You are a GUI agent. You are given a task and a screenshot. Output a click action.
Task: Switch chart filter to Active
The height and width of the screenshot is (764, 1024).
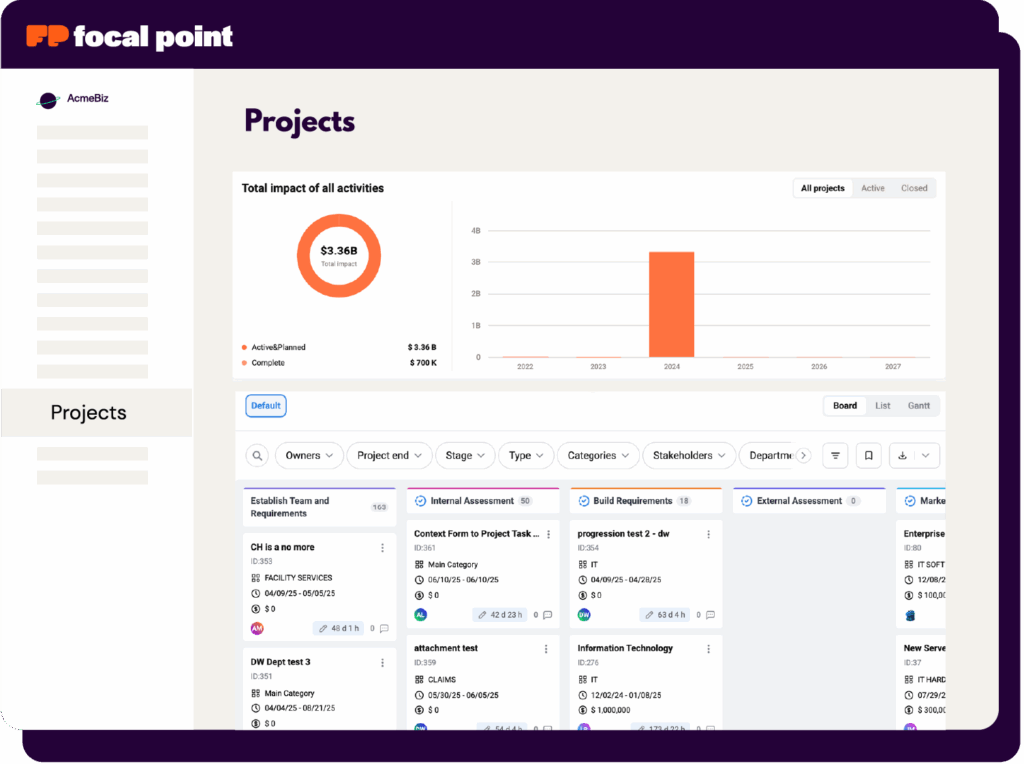pyautogui.click(x=873, y=188)
